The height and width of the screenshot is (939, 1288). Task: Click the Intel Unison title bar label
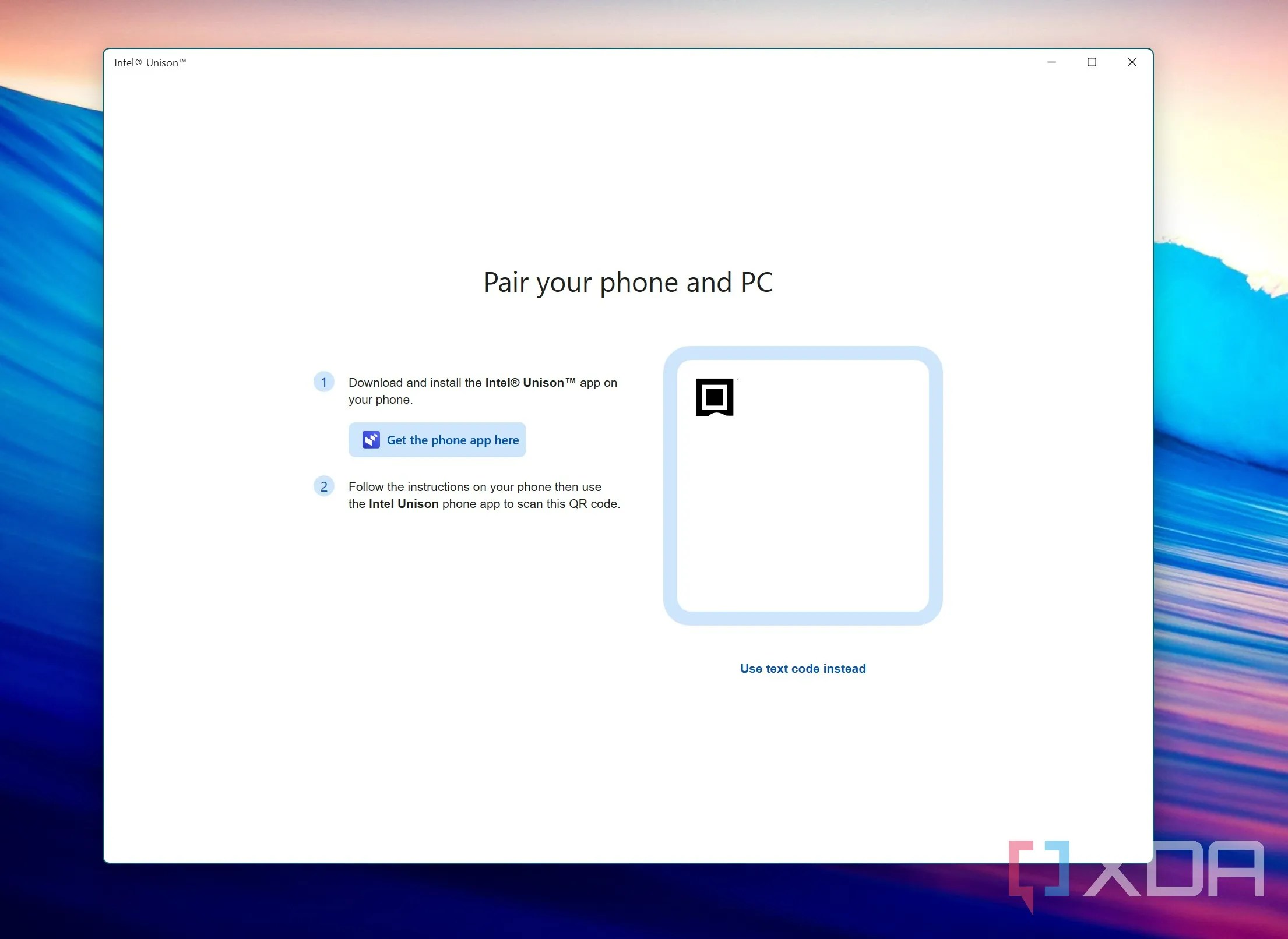click(150, 62)
